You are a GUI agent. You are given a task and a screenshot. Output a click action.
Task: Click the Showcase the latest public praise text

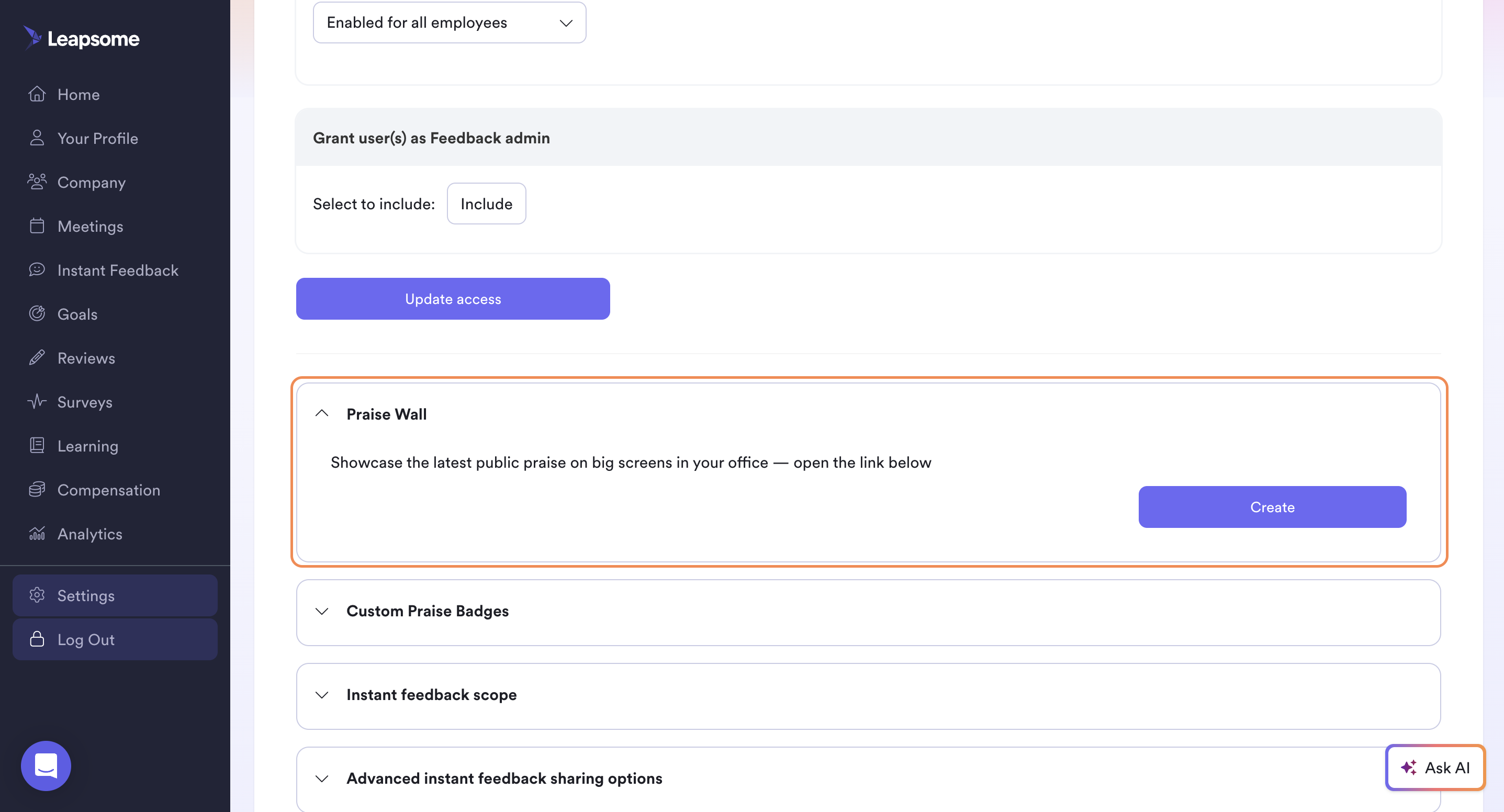631,462
